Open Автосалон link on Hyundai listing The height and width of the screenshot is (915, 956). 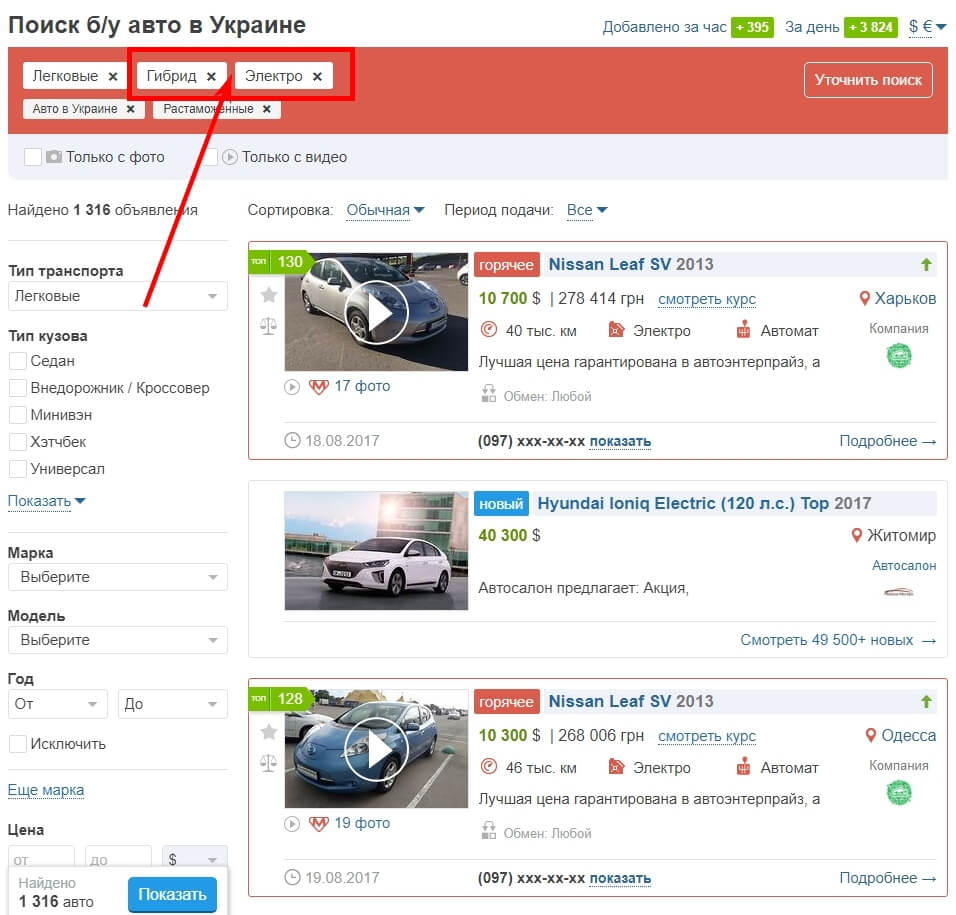tap(904, 566)
